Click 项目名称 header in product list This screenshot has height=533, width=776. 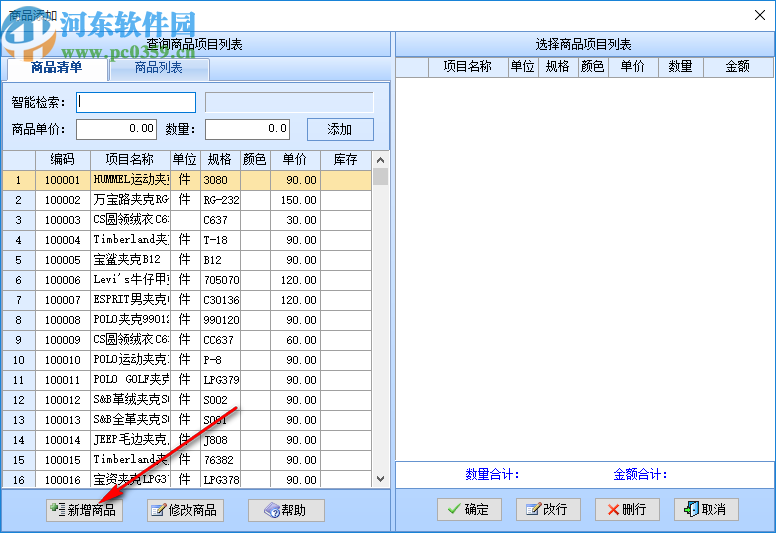tap(130, 159)
